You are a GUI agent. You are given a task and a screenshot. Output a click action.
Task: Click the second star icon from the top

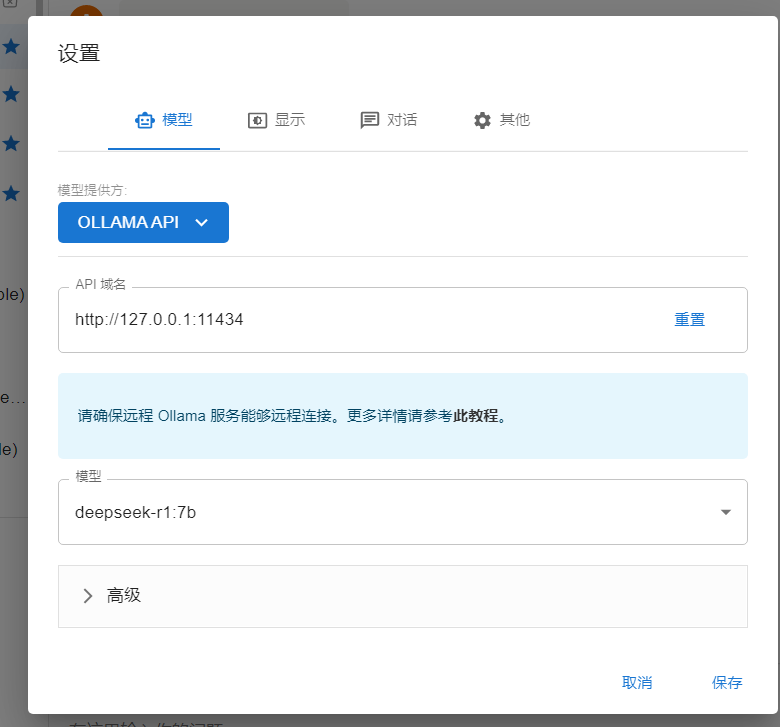pyautogui.click(x=11, y=94)
